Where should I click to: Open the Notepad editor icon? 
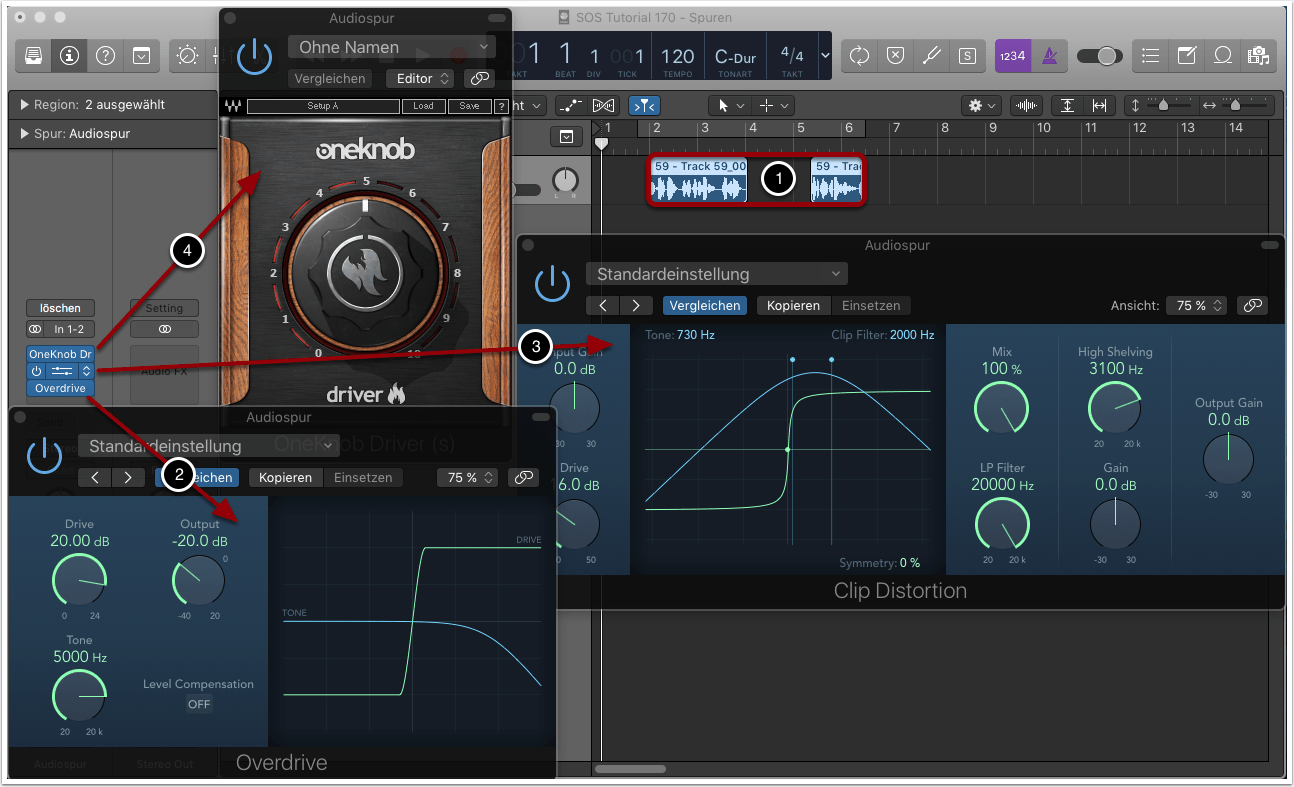tap(1186, 56)
